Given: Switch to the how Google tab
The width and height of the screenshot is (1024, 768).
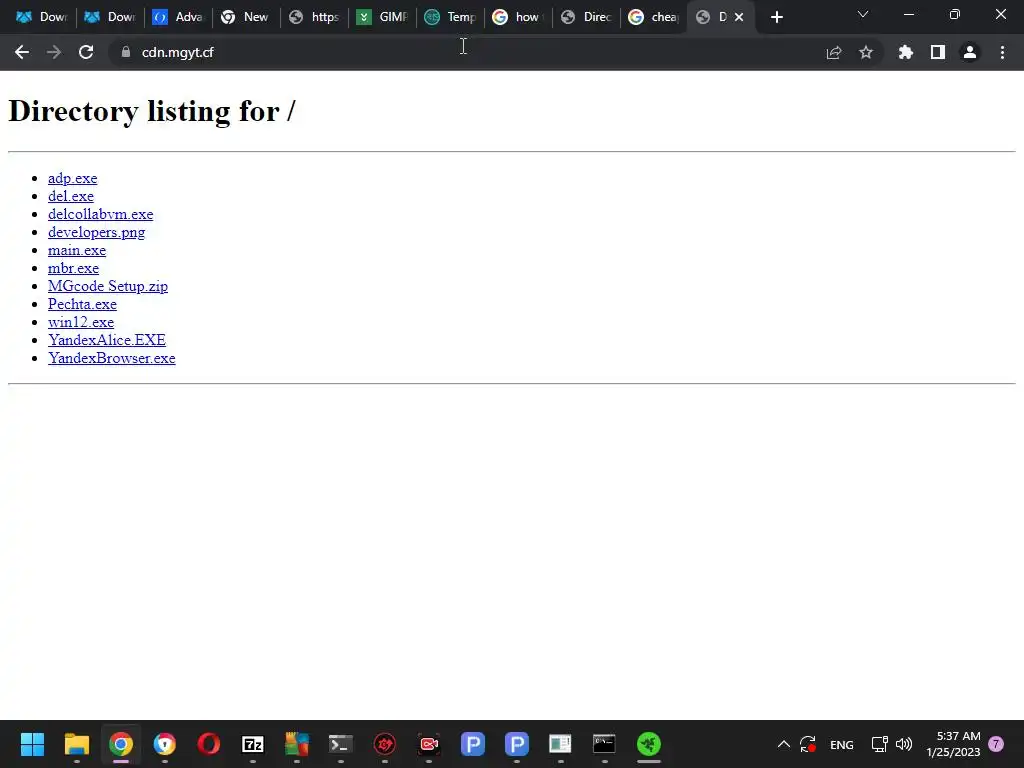Looking at the screenshot, I should pyautogui.click(x=518, y=17).
